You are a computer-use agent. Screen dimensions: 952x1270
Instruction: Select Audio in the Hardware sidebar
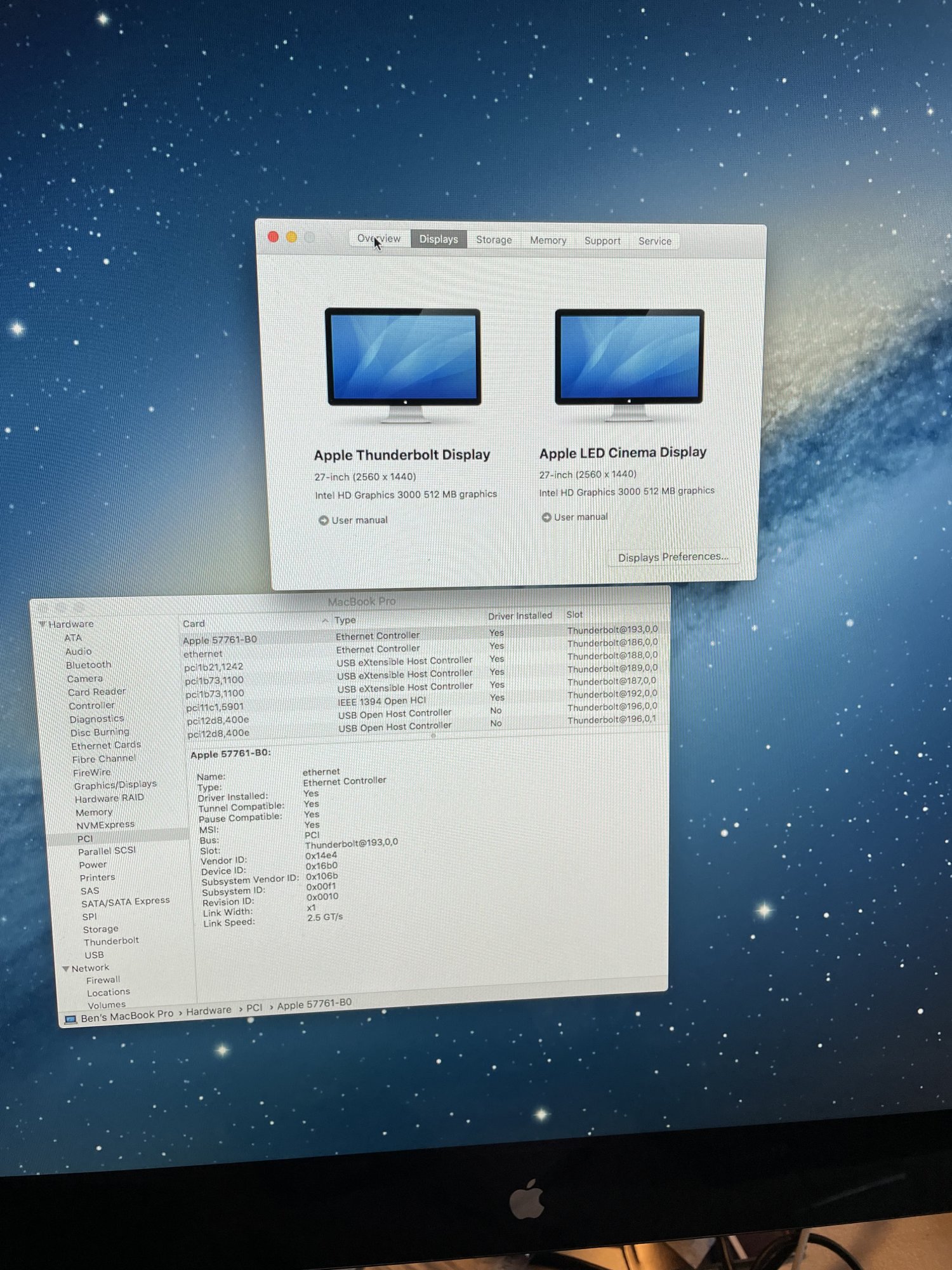pyautogui.click(x=79, y=652)
